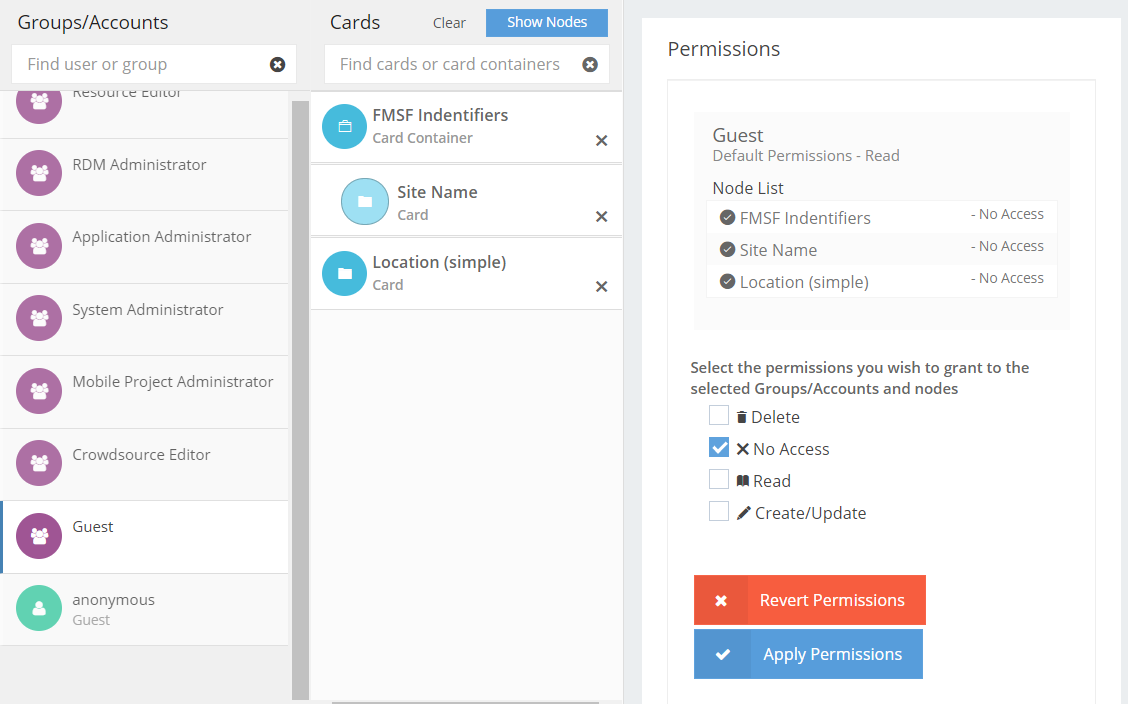This screenshot has height=704, width=1128.
Task: Click the Location (simple) card icon
Action: point(344,273)
